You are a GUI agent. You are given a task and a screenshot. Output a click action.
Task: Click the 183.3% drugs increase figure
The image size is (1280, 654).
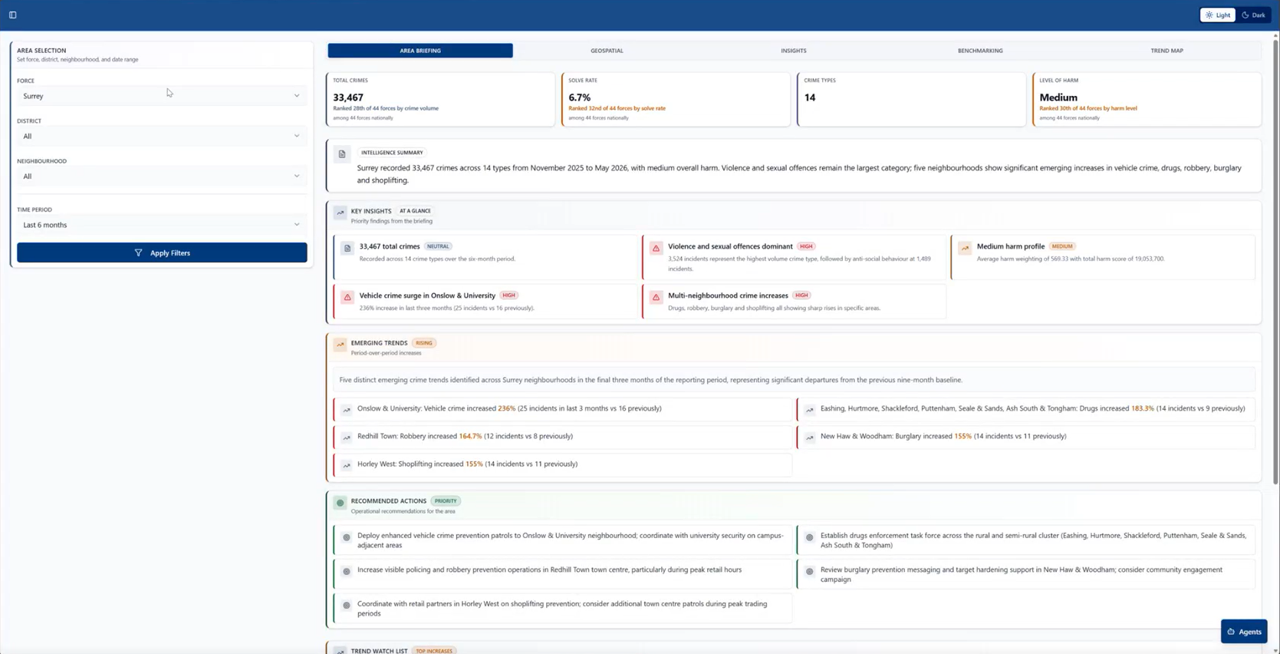point(1143,408)
